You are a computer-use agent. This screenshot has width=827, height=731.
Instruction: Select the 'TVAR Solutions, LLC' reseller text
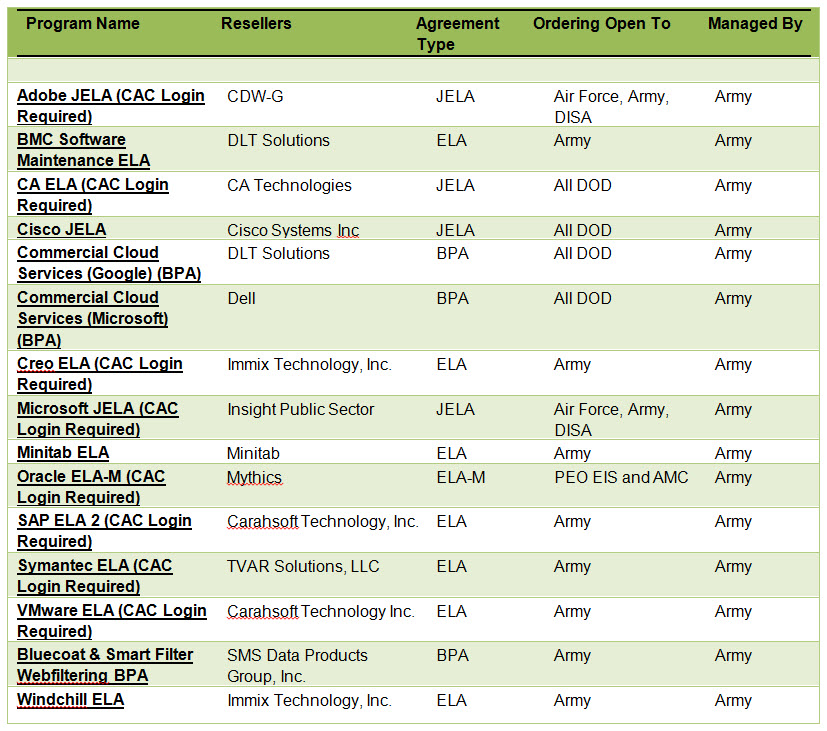303,566
